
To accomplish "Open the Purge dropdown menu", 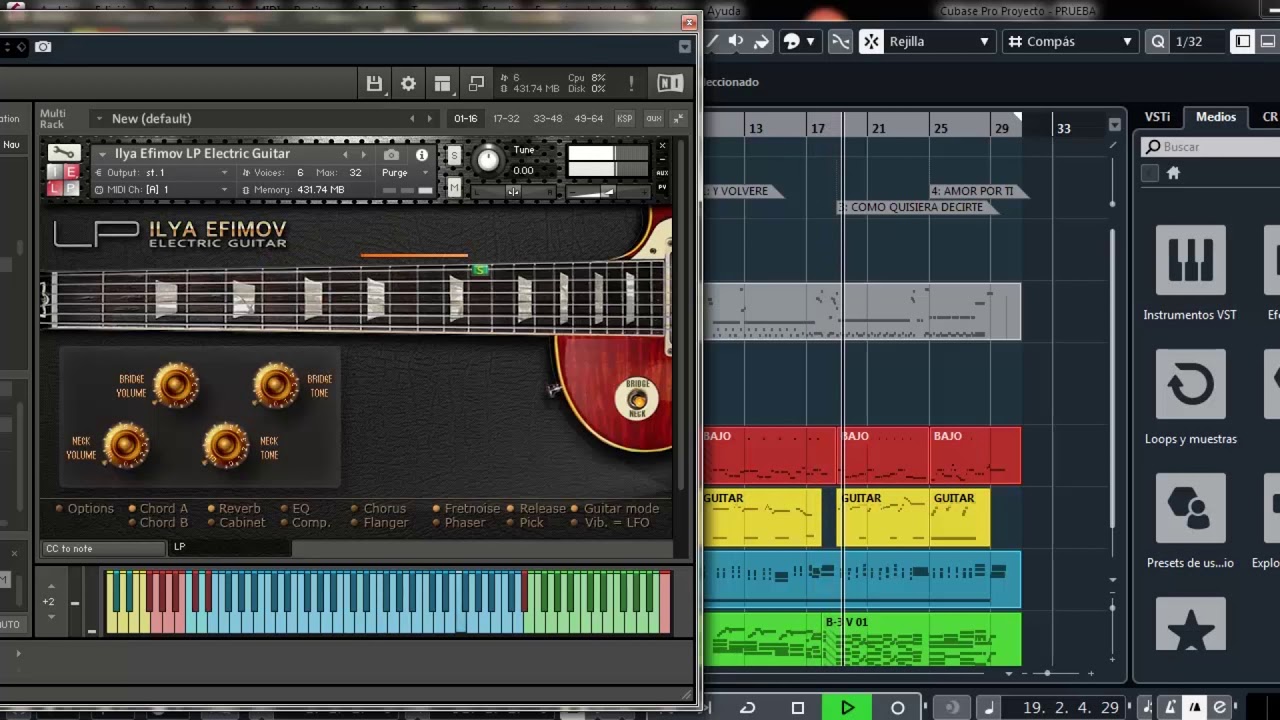I will pyautogui.click(x=406, y=173).
